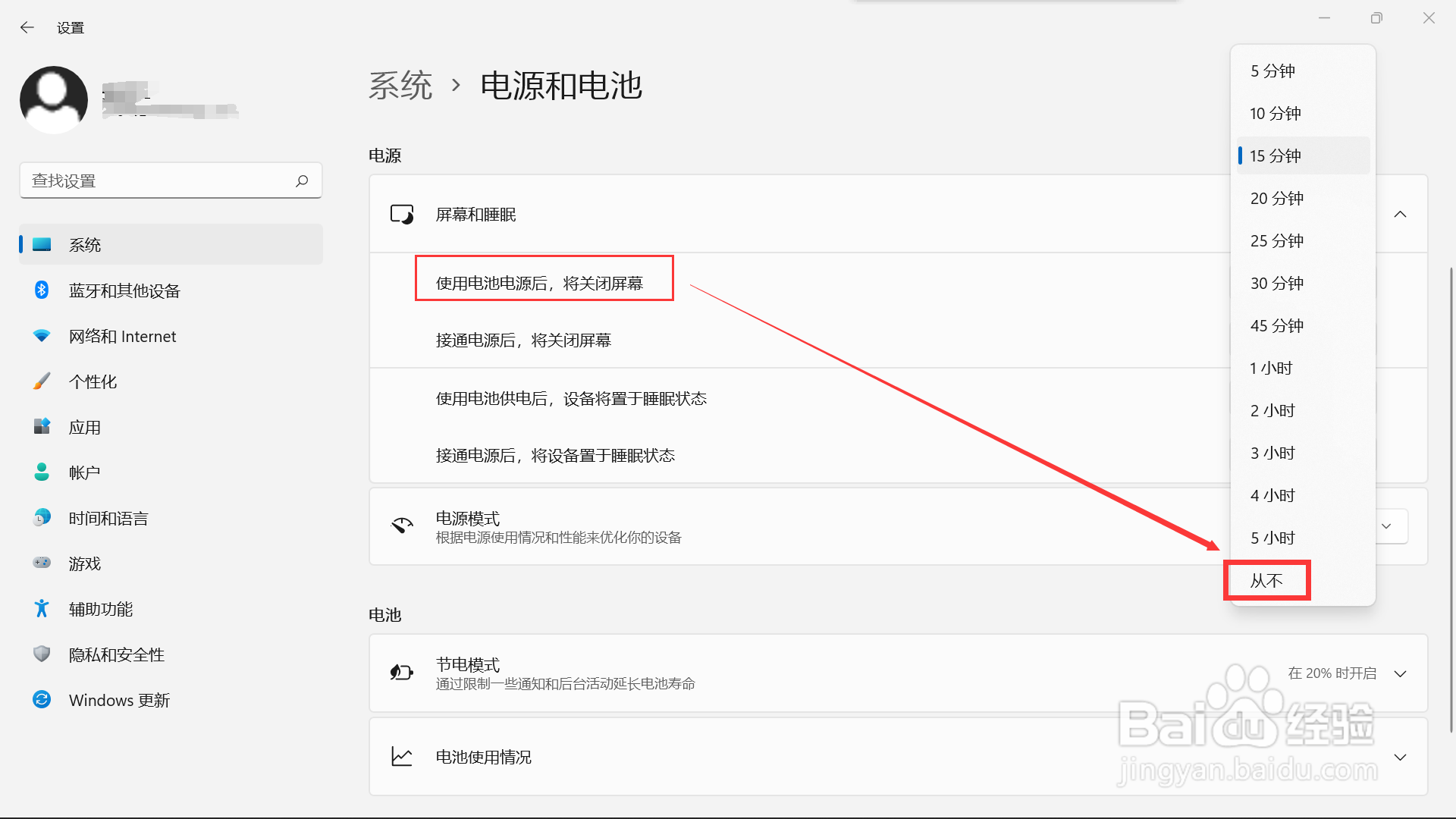Click the user avatar picture
The image size is (1456, 819).
[x=54, y=99]
